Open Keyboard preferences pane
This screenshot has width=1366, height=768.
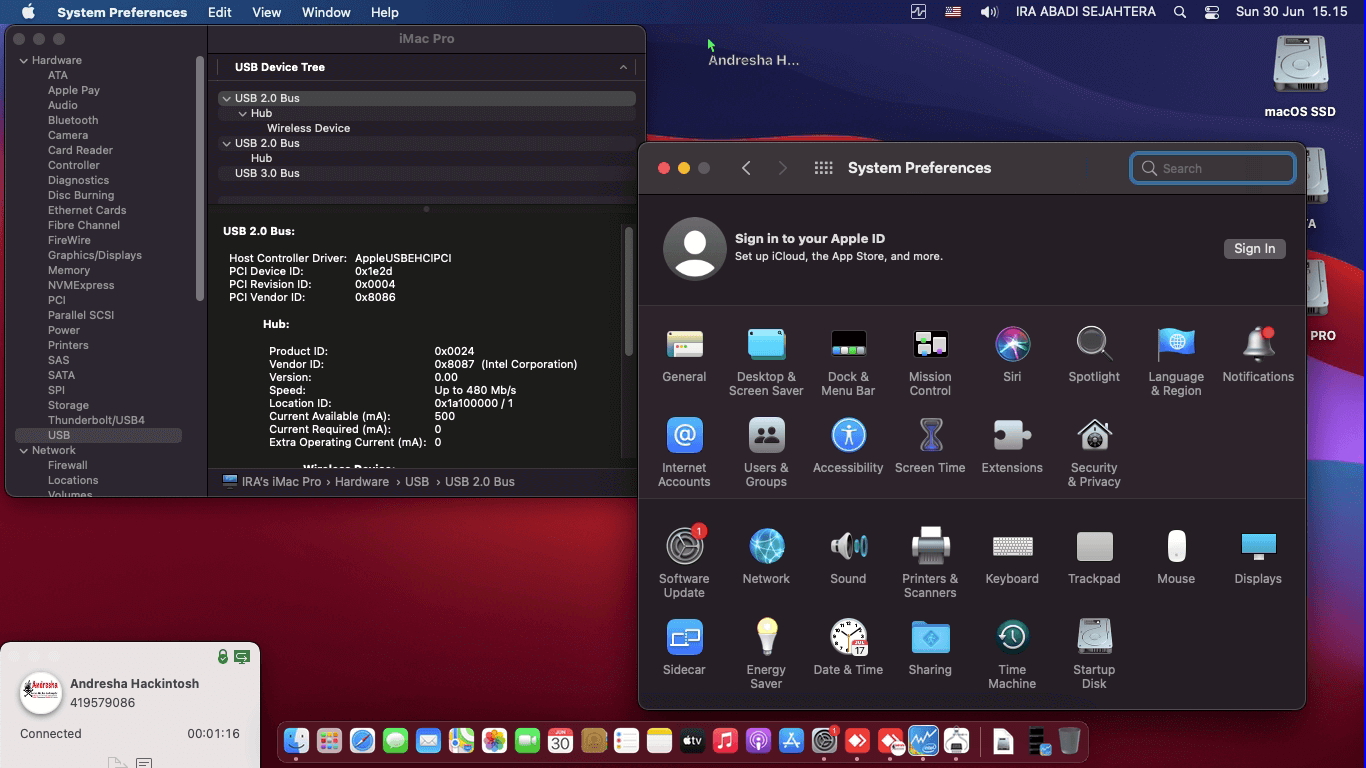tap(1012, 557)
